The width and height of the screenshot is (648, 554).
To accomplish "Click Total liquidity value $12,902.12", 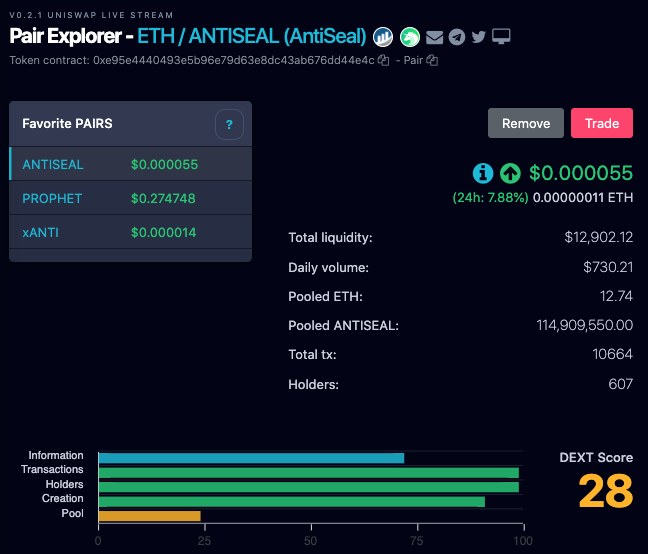I will (598, 237).
